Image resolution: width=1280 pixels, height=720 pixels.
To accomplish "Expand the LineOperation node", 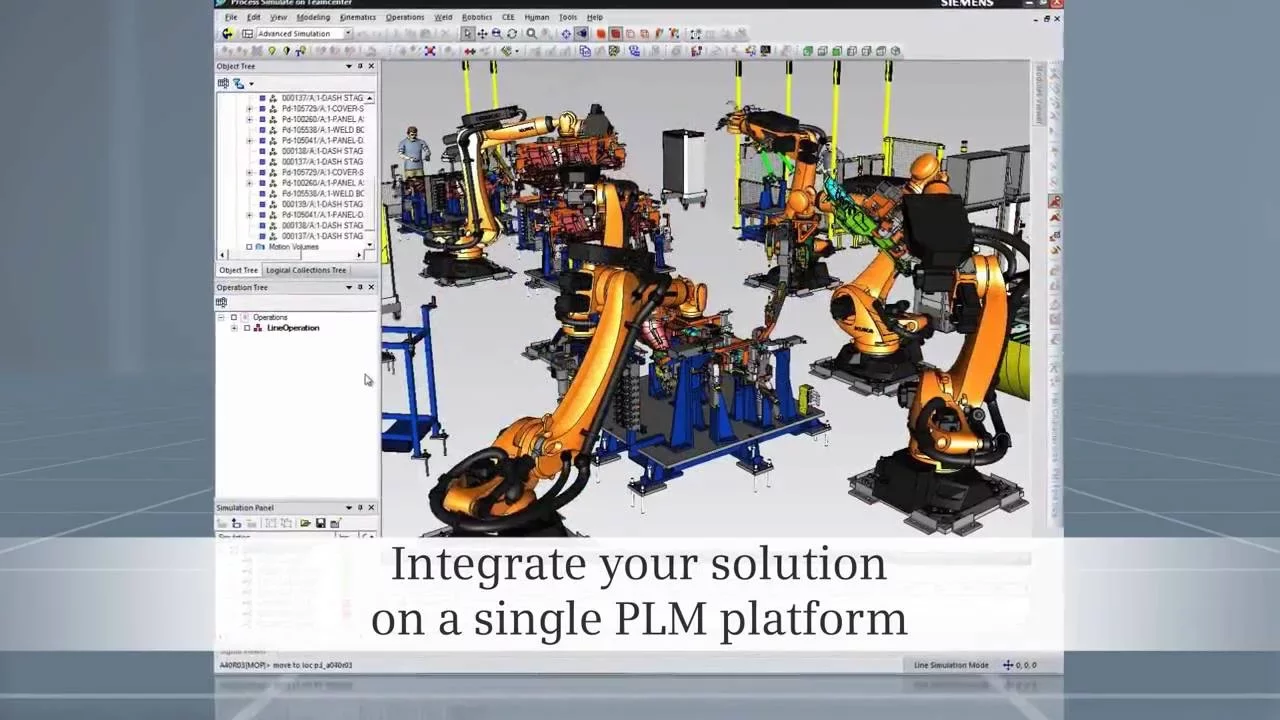I will 234,328.
